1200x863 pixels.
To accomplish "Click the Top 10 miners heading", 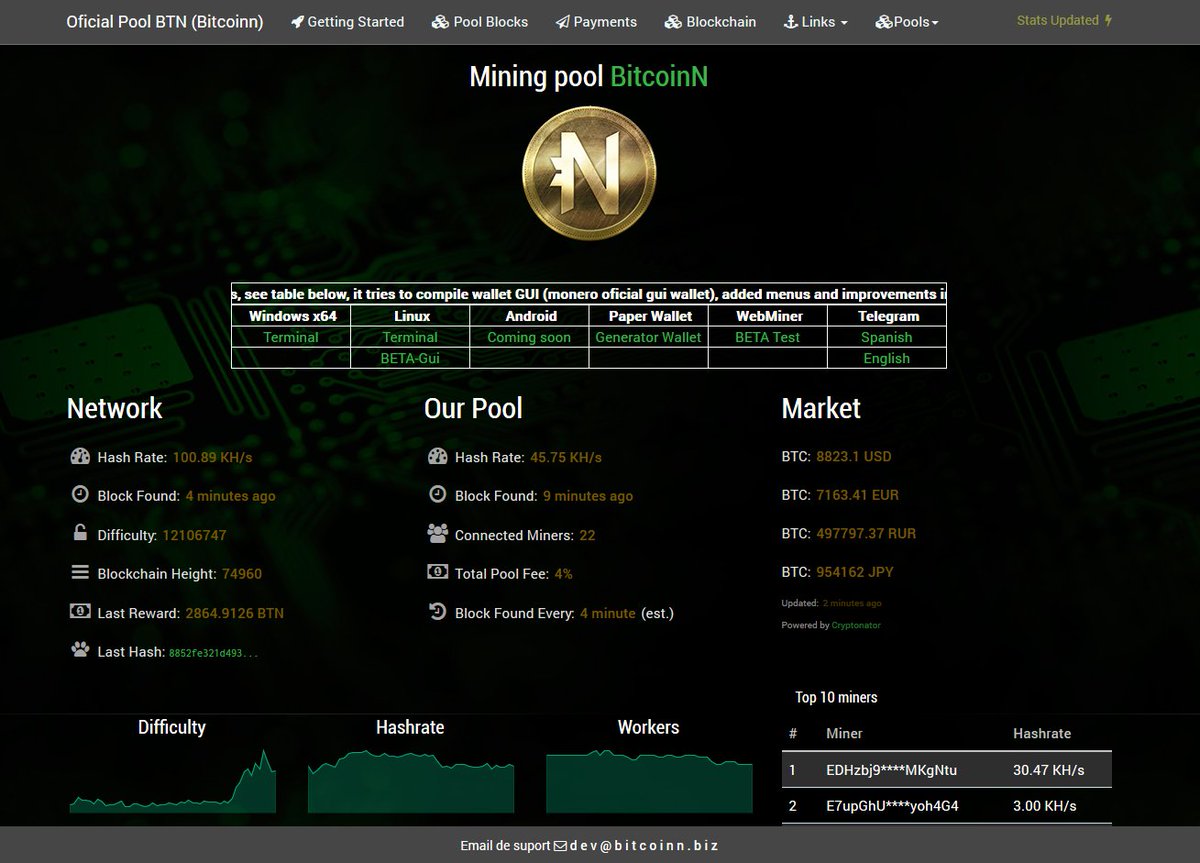I will (836, 697).
